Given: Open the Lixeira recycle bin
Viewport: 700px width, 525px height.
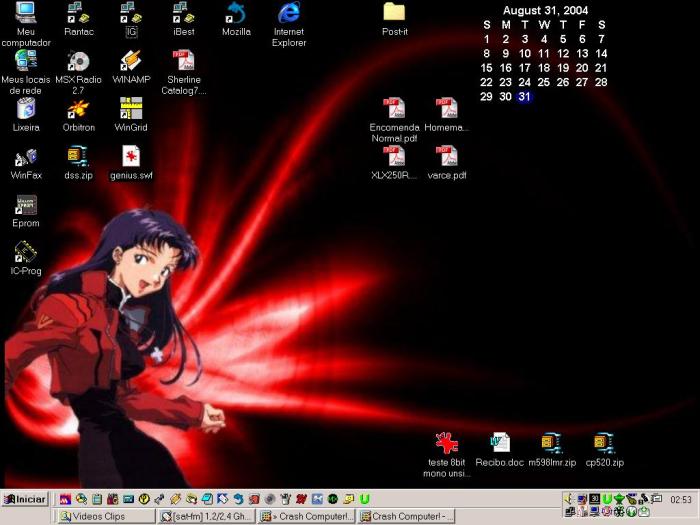Looking at the screenshot, I should point(26,115).
